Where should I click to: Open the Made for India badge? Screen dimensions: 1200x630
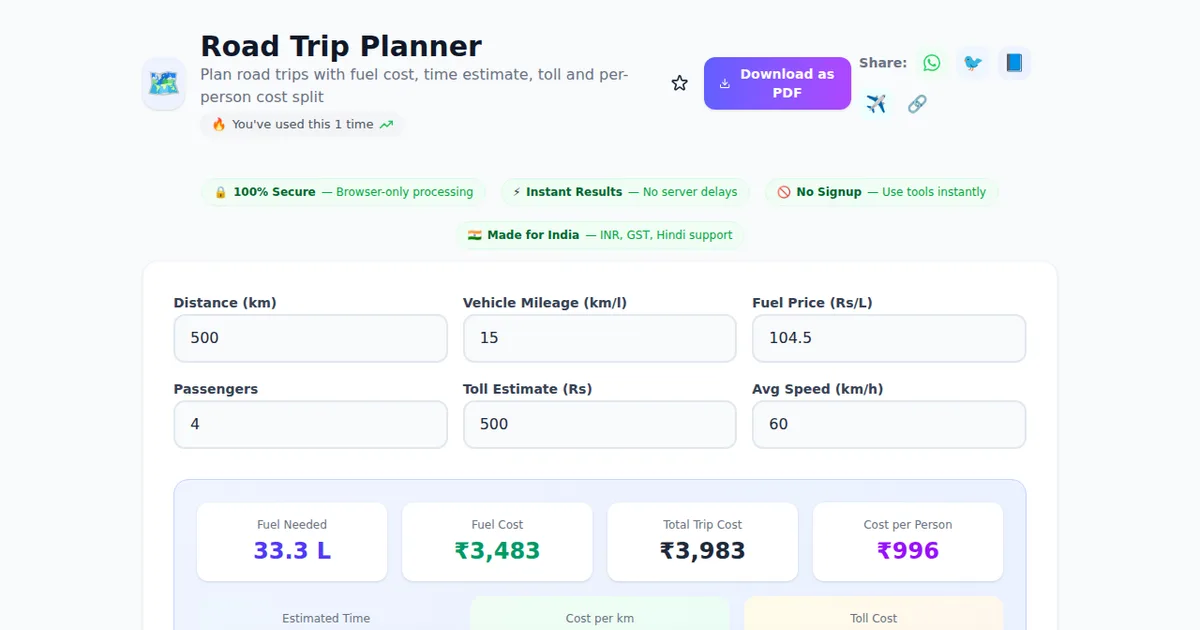click(601, 235)
